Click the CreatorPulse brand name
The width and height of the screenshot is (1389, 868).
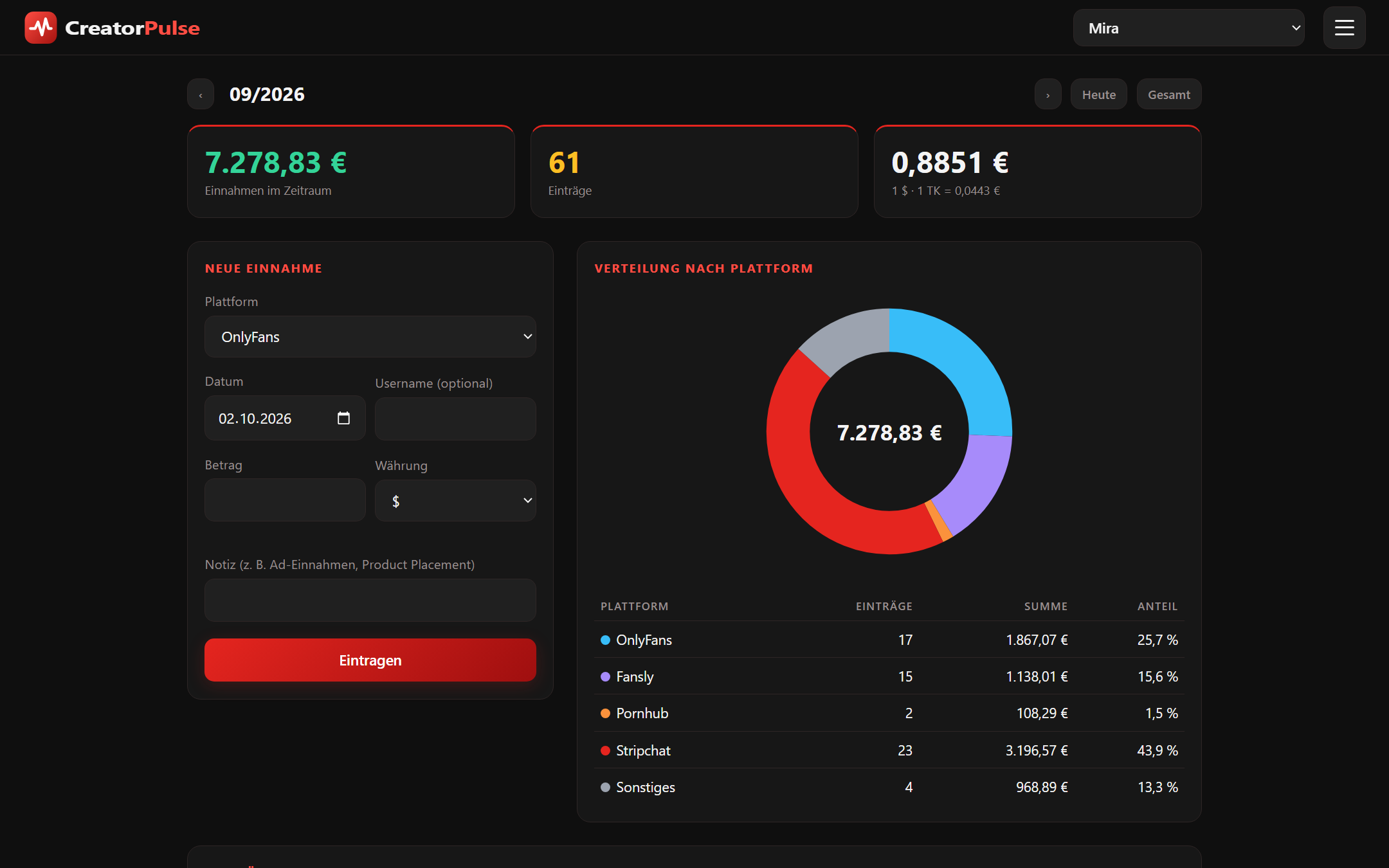(x=132, y=28)
